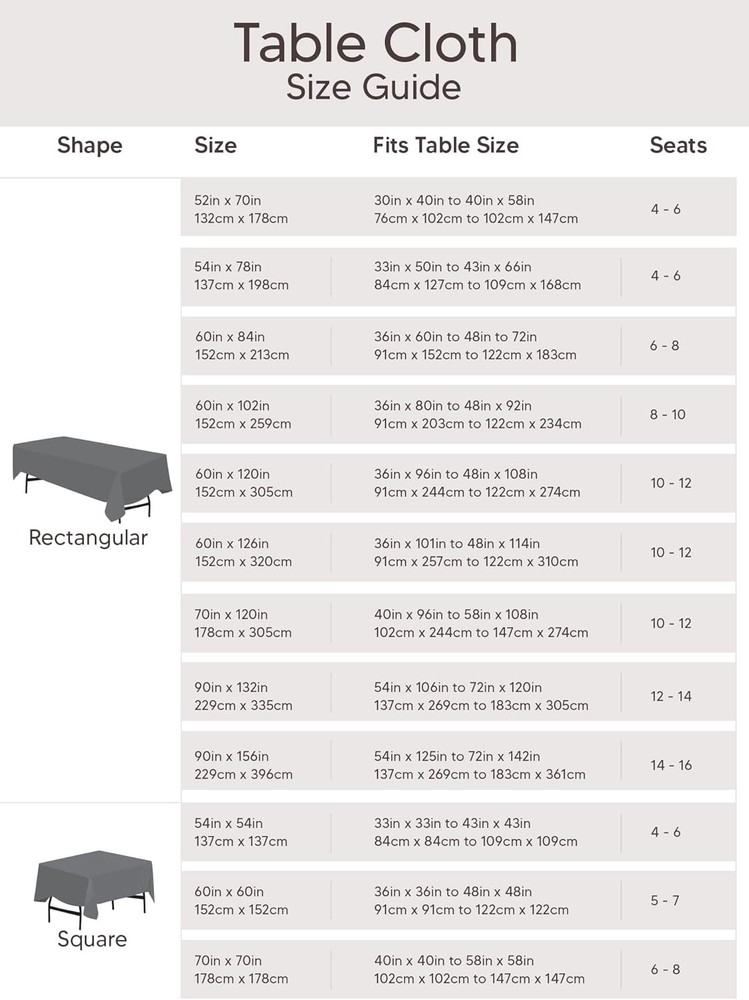
Task: Select the 14 - 16 seats value
Action: tap(670, 765)
